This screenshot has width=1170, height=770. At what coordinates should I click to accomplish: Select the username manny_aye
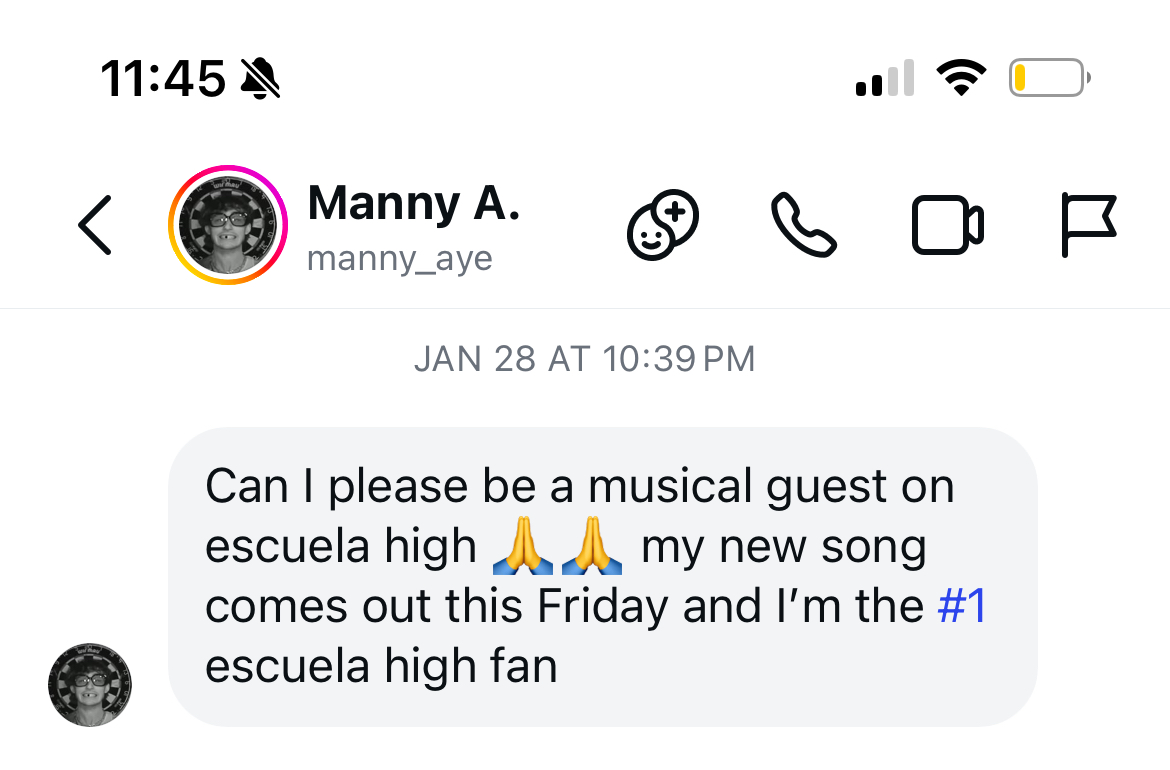[x=400, y=257]
